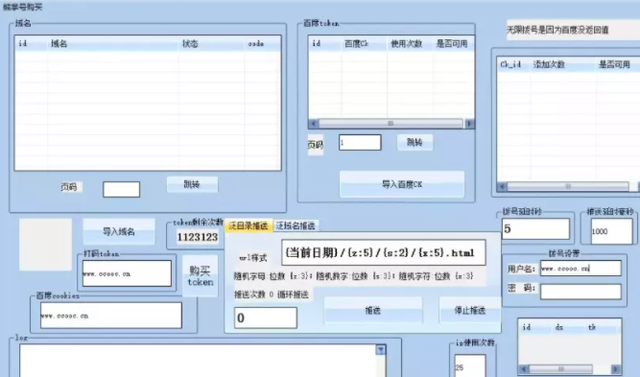Screen dimensions: 640x377
Task: Focus the 打码token input field
Action: tap(127, 273)
